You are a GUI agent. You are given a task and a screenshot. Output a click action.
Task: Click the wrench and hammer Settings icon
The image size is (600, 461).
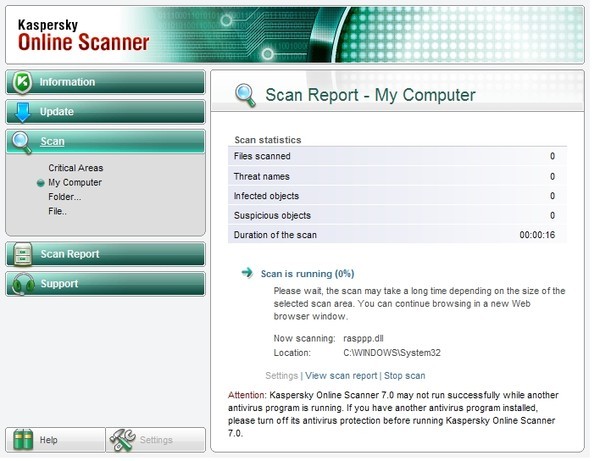(123, 440)
